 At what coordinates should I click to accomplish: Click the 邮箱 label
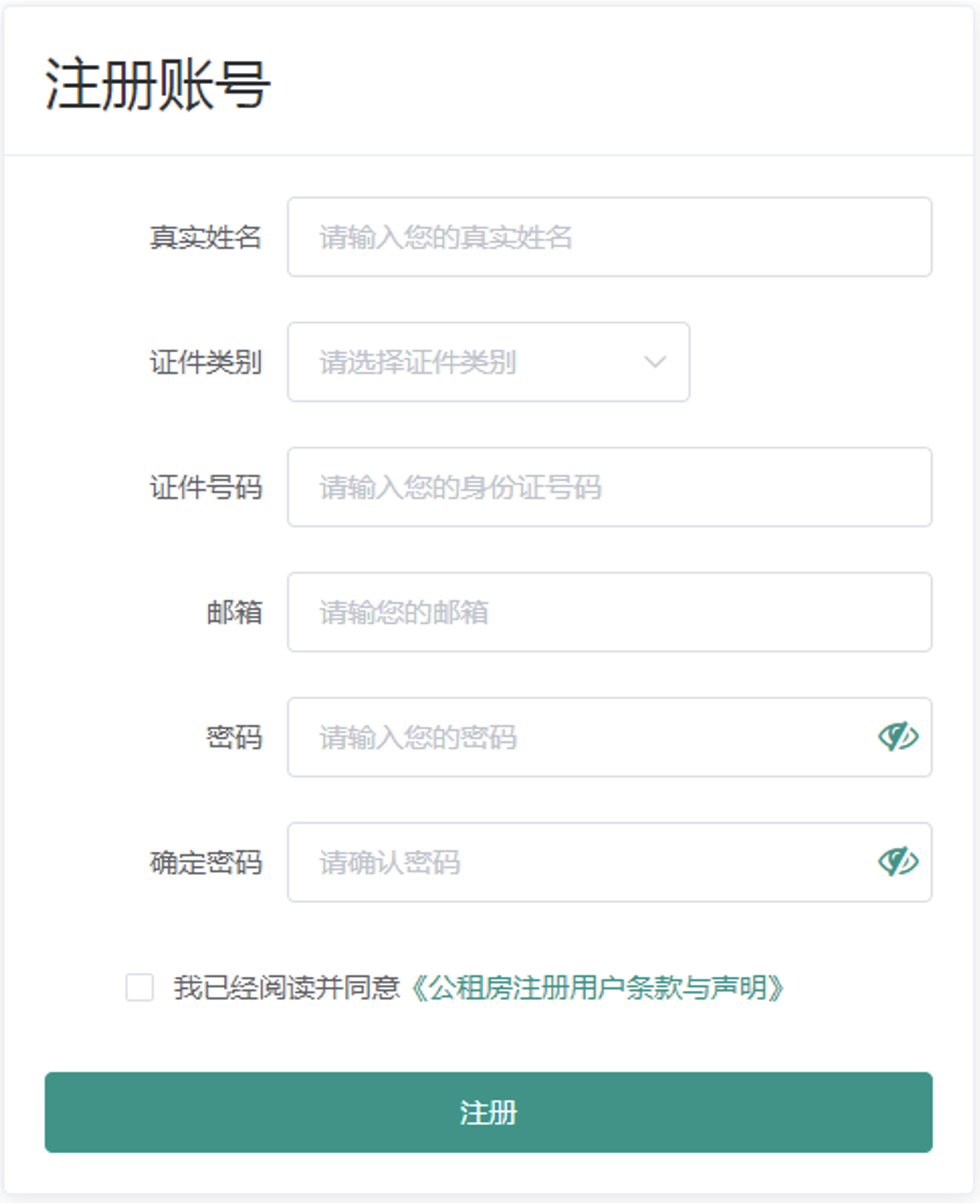point(234,612)
